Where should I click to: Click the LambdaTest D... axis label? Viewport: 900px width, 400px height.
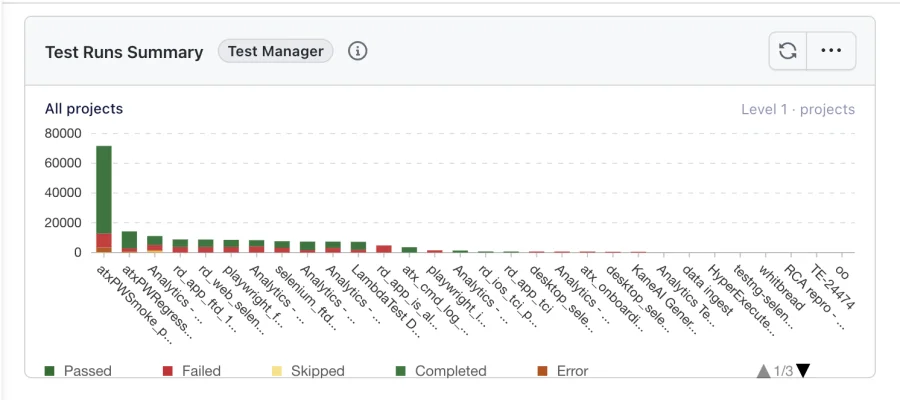coord(387,301)
